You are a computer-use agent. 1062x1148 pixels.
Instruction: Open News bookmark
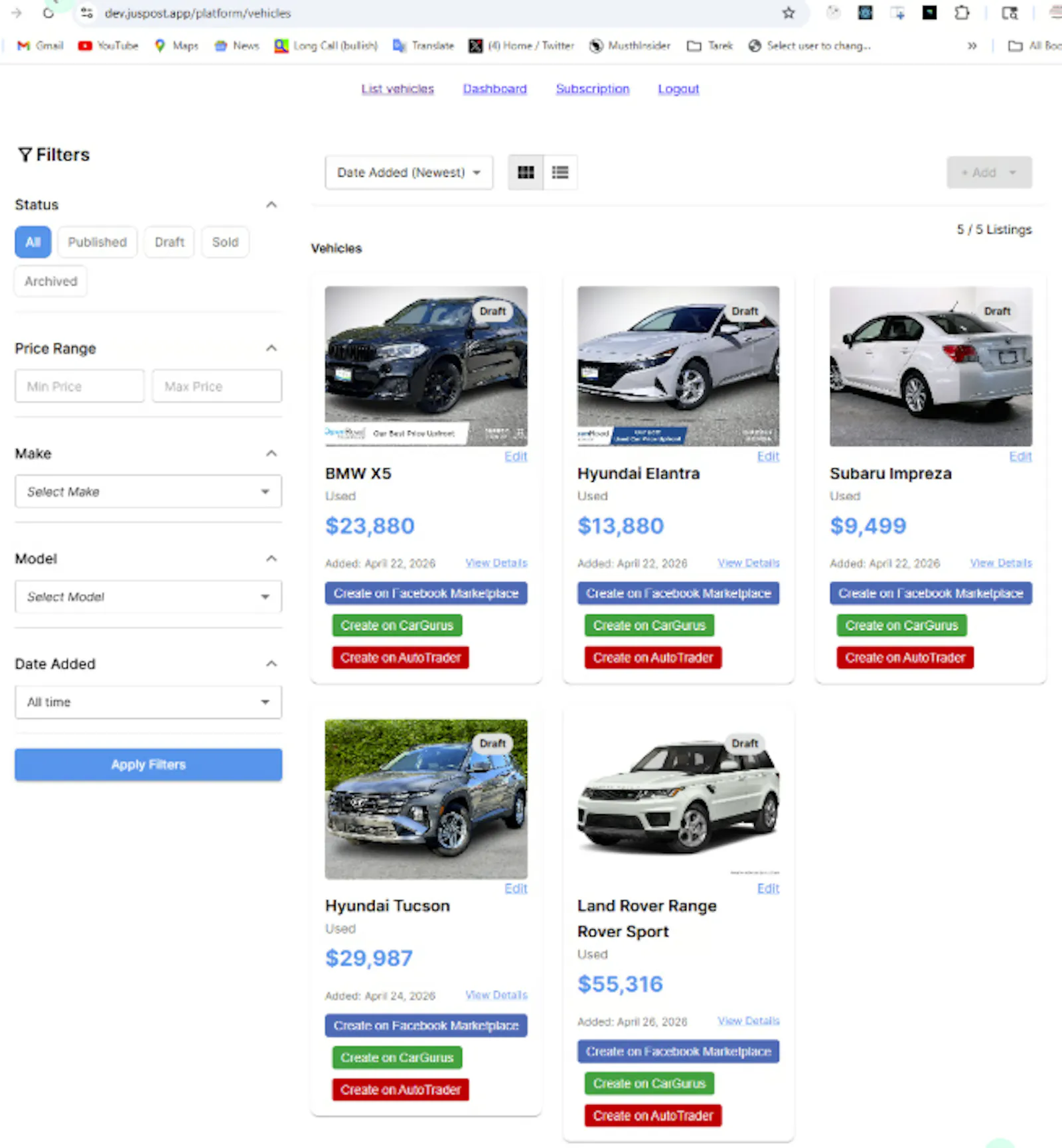tap(237, 46)
